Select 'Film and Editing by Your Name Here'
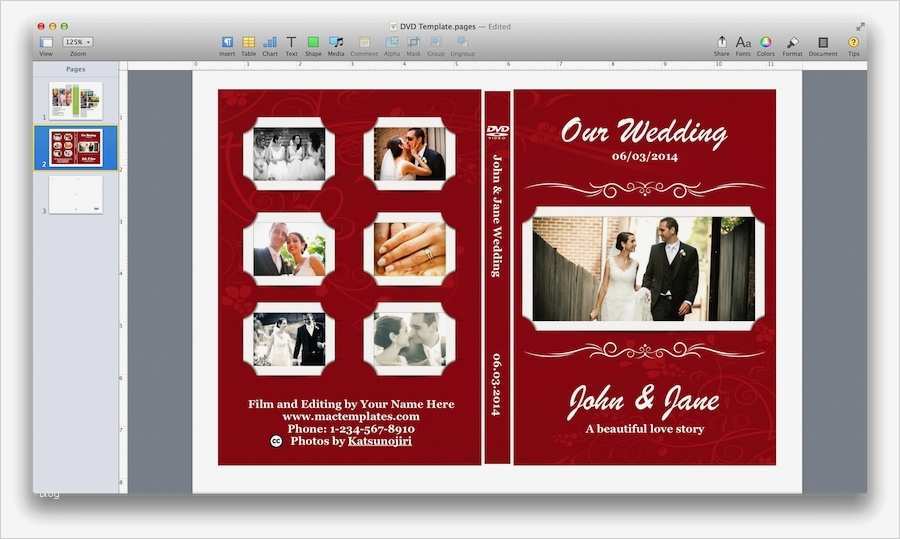 [351, 404]
